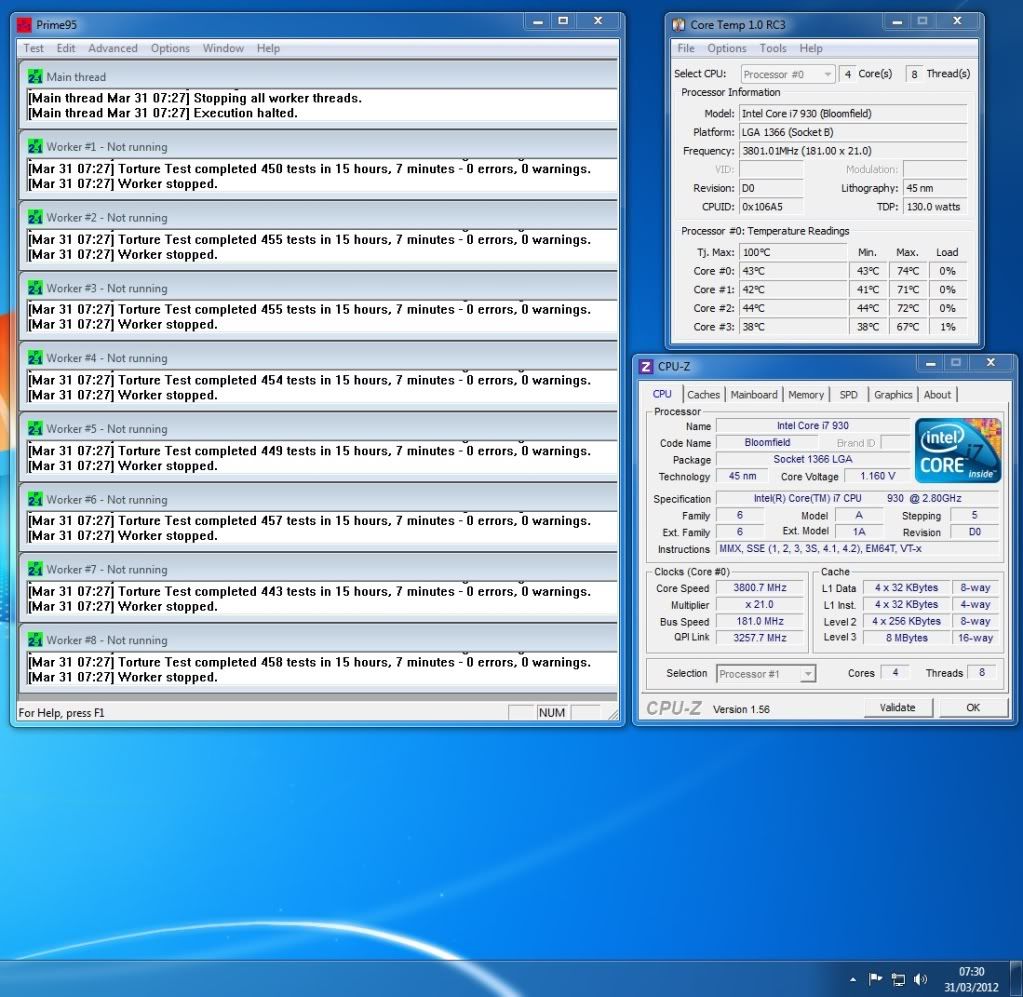Viewport: 1023px width, 997px height.
Task: Open the Test menu in Prime95
Action: [x=33, y=47]
